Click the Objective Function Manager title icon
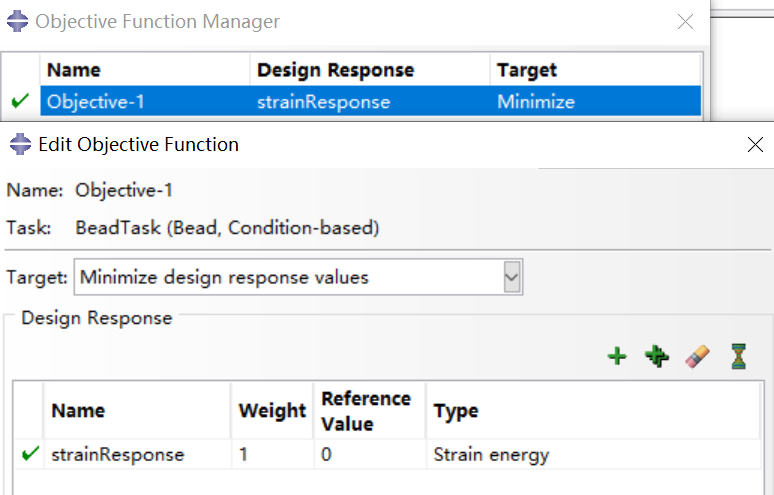This screenshot has height=495, width=774. (18, 21)
